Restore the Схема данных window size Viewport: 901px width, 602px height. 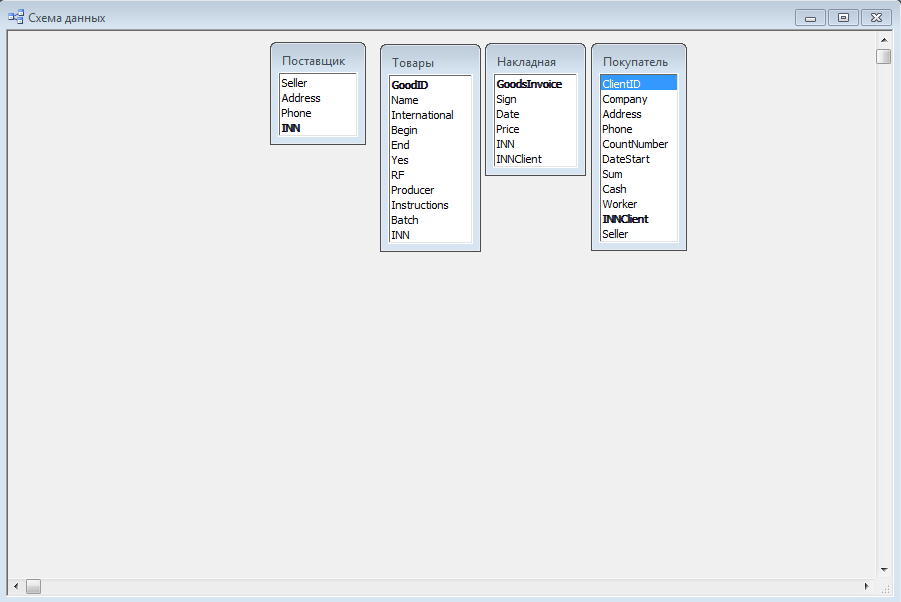843,18
